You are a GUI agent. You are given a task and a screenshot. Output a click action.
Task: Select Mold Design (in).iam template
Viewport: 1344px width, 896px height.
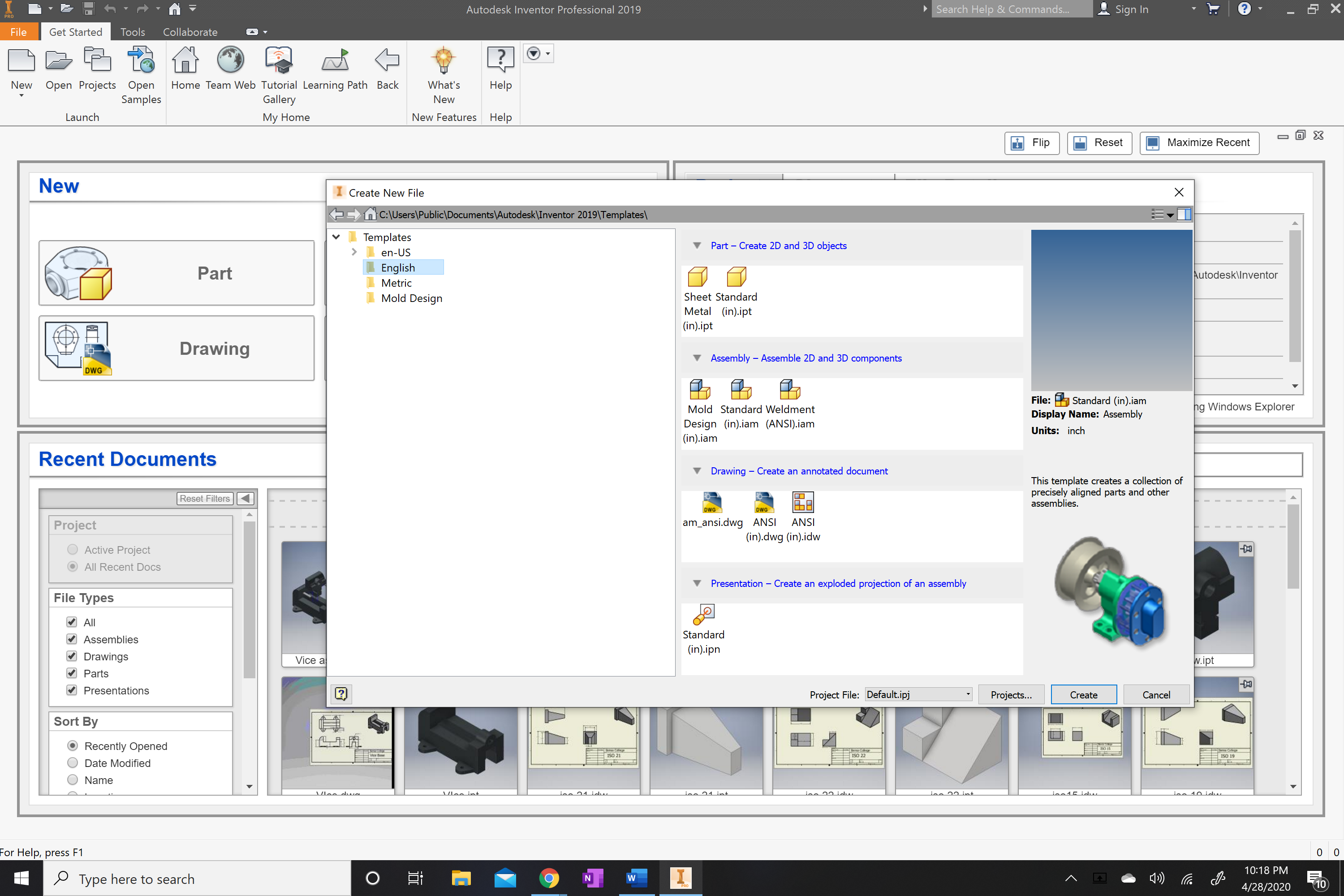point(699,411)
